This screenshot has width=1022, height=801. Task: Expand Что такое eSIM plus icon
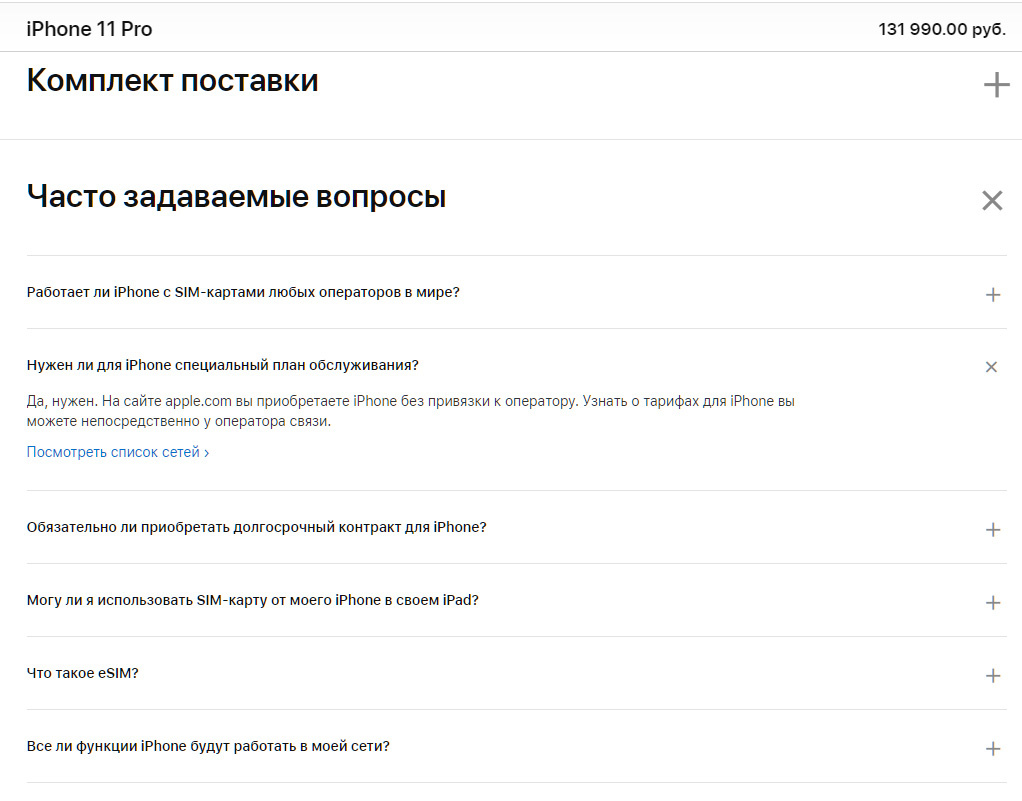(x=993, y=675)
